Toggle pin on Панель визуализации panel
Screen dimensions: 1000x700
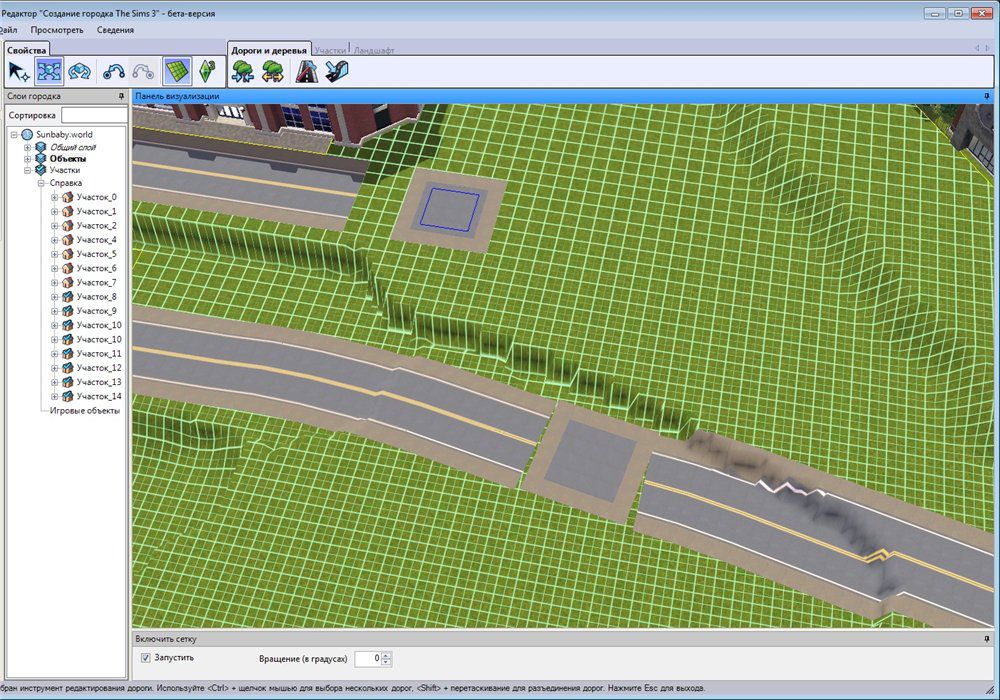click(987, 97)
